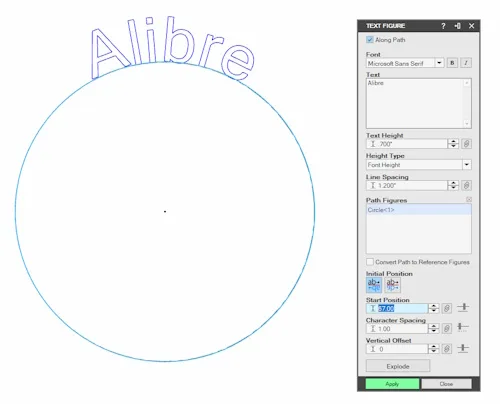Clear the Path Figures list with small x
This screenshot has height=404, width=500.
pos(469,200)
